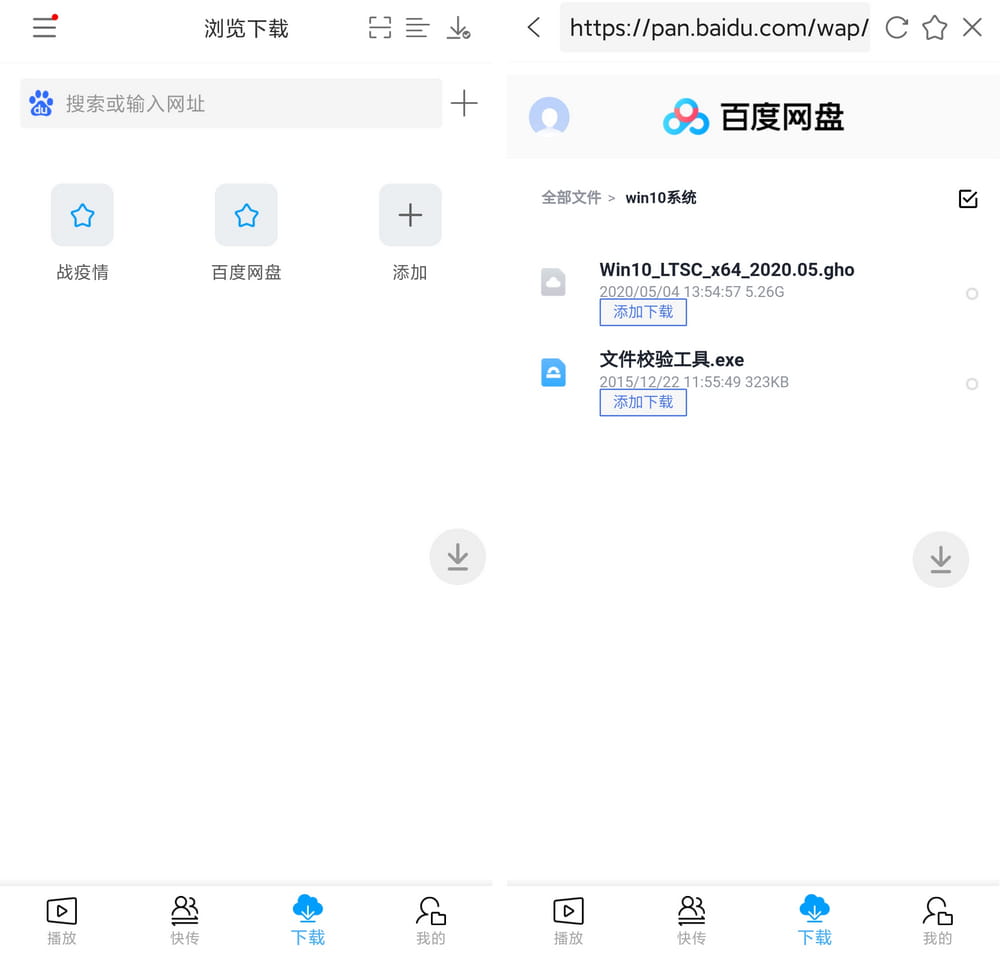Add a new bookmark via the plus icon
The width and height of the screenshot is (1000, 955).
464,103
